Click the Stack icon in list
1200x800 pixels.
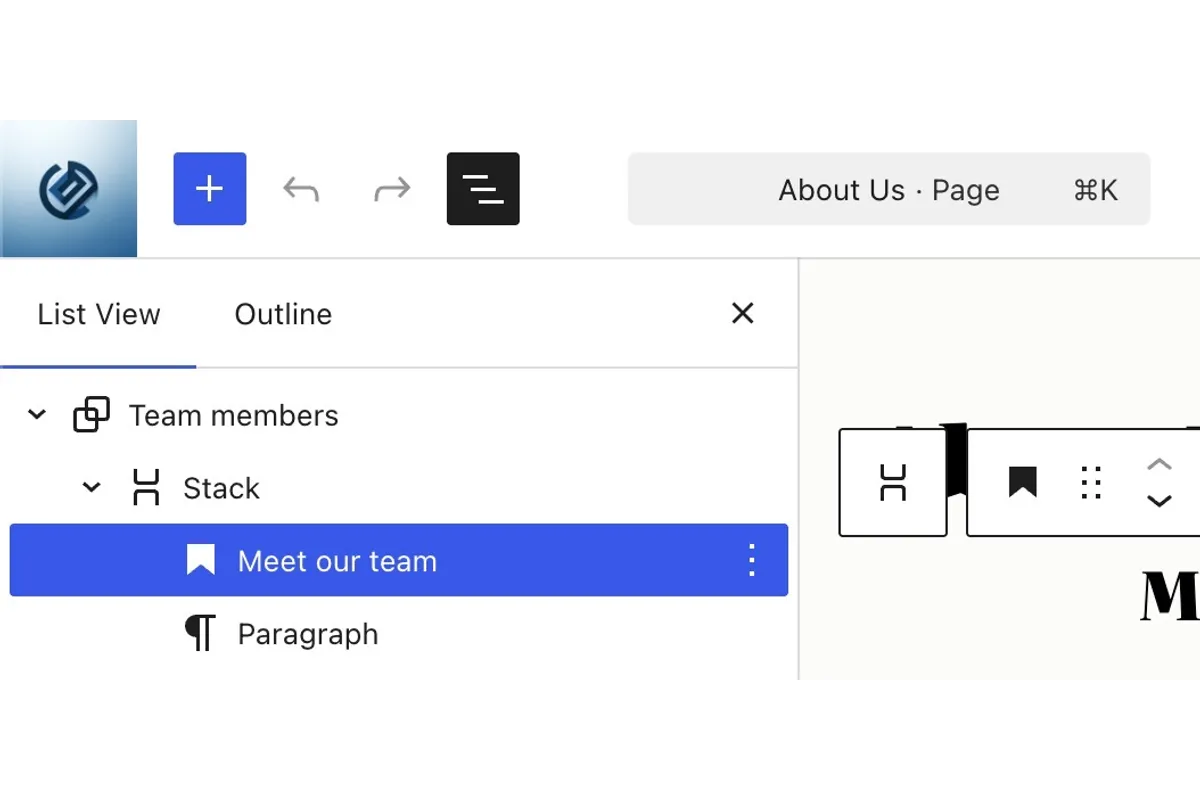tap(146, 488)
